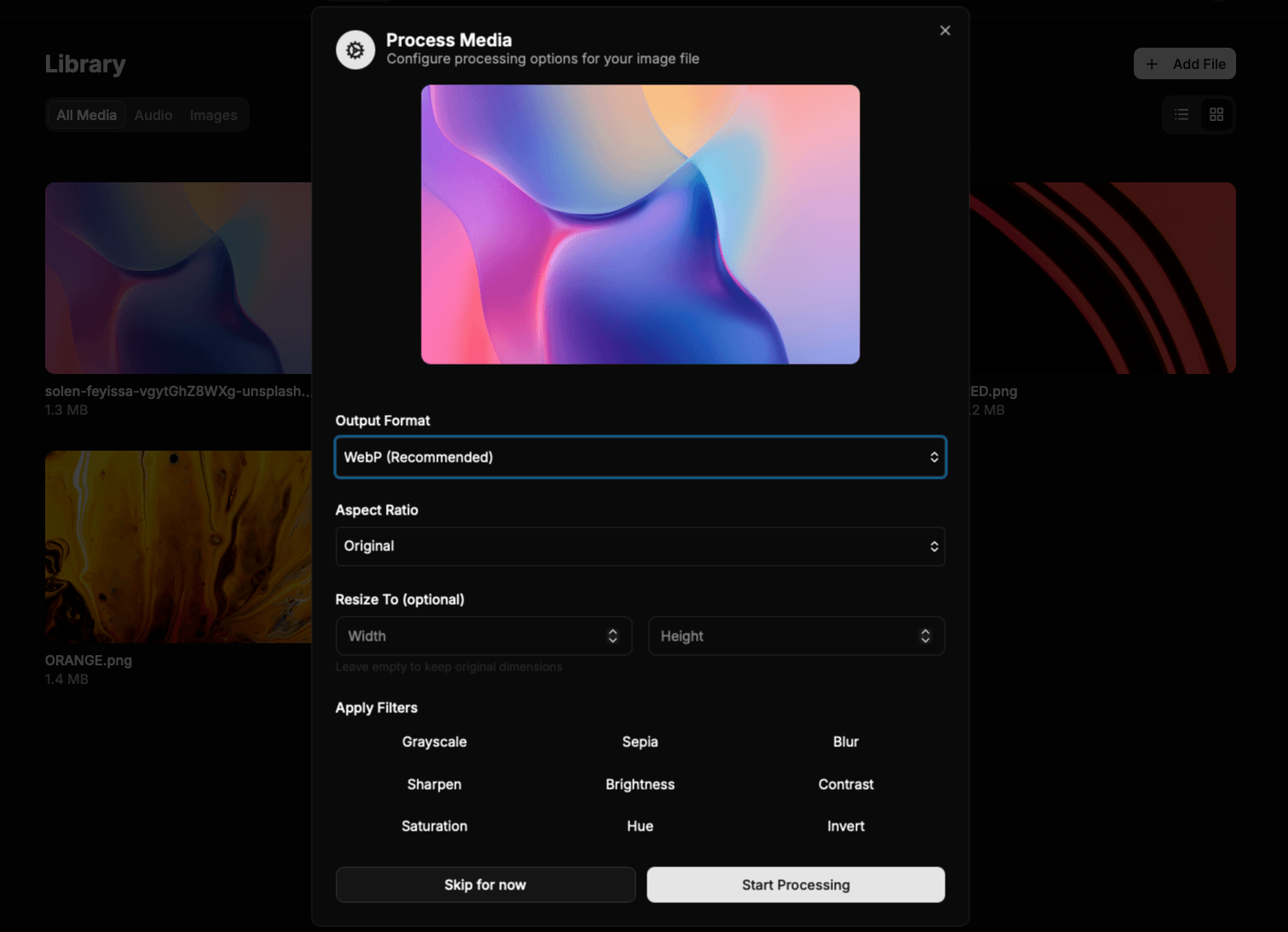The height and width of the screenshot is (932, 1288).
Task: Switch to grid view layout
Action: tap(1216, 115)
